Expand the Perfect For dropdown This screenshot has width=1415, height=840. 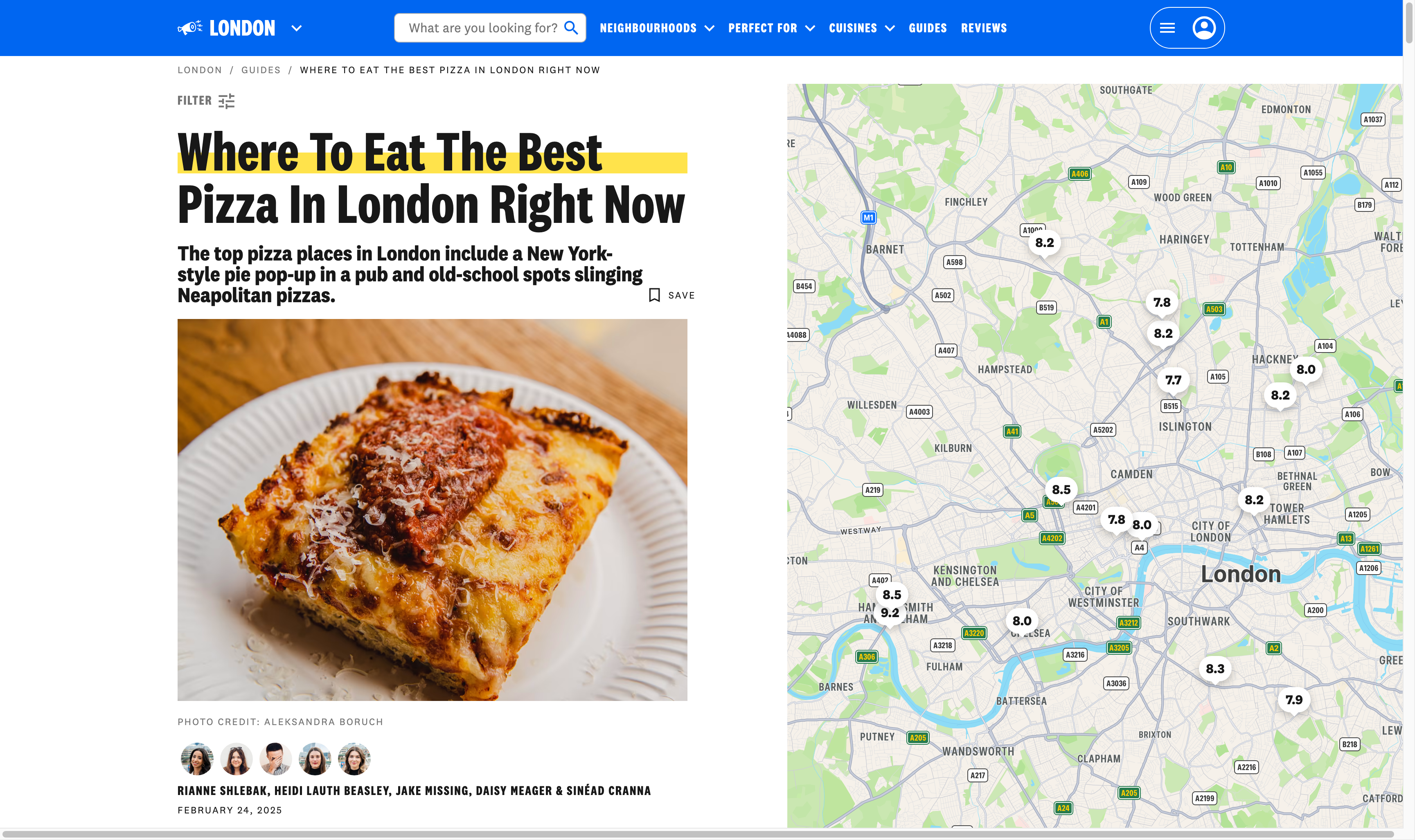click(x=771, y=28)
